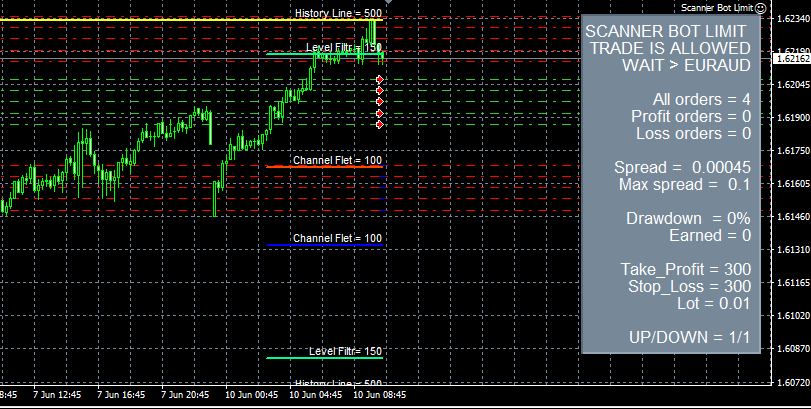Click the second red diamond order marker from top
The image size is (811, 409).
(379, 92)
